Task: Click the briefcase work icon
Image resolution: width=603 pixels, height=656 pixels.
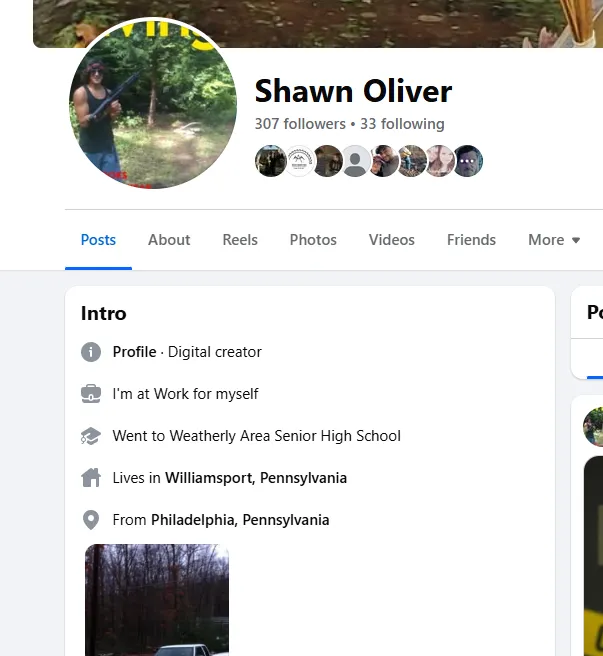Action: (91, 394)
